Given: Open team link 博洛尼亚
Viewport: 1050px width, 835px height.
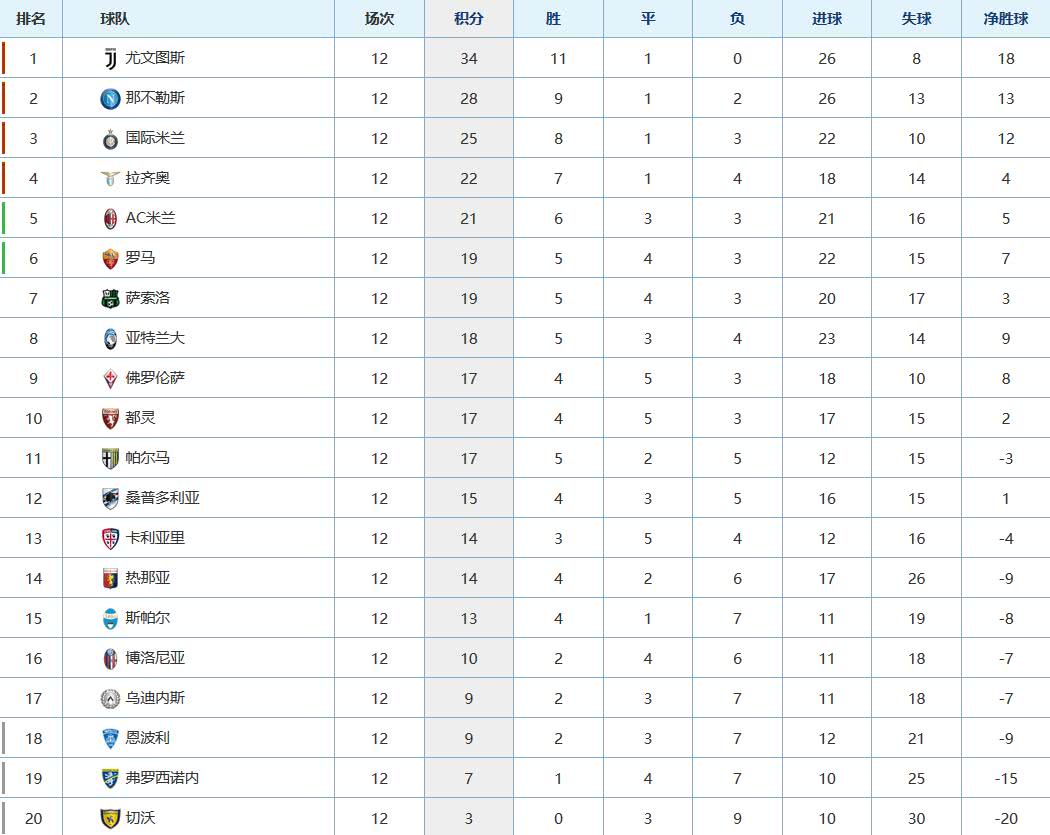Looking at the screenshot, I should pyautogui.click(x=155, y=658).
